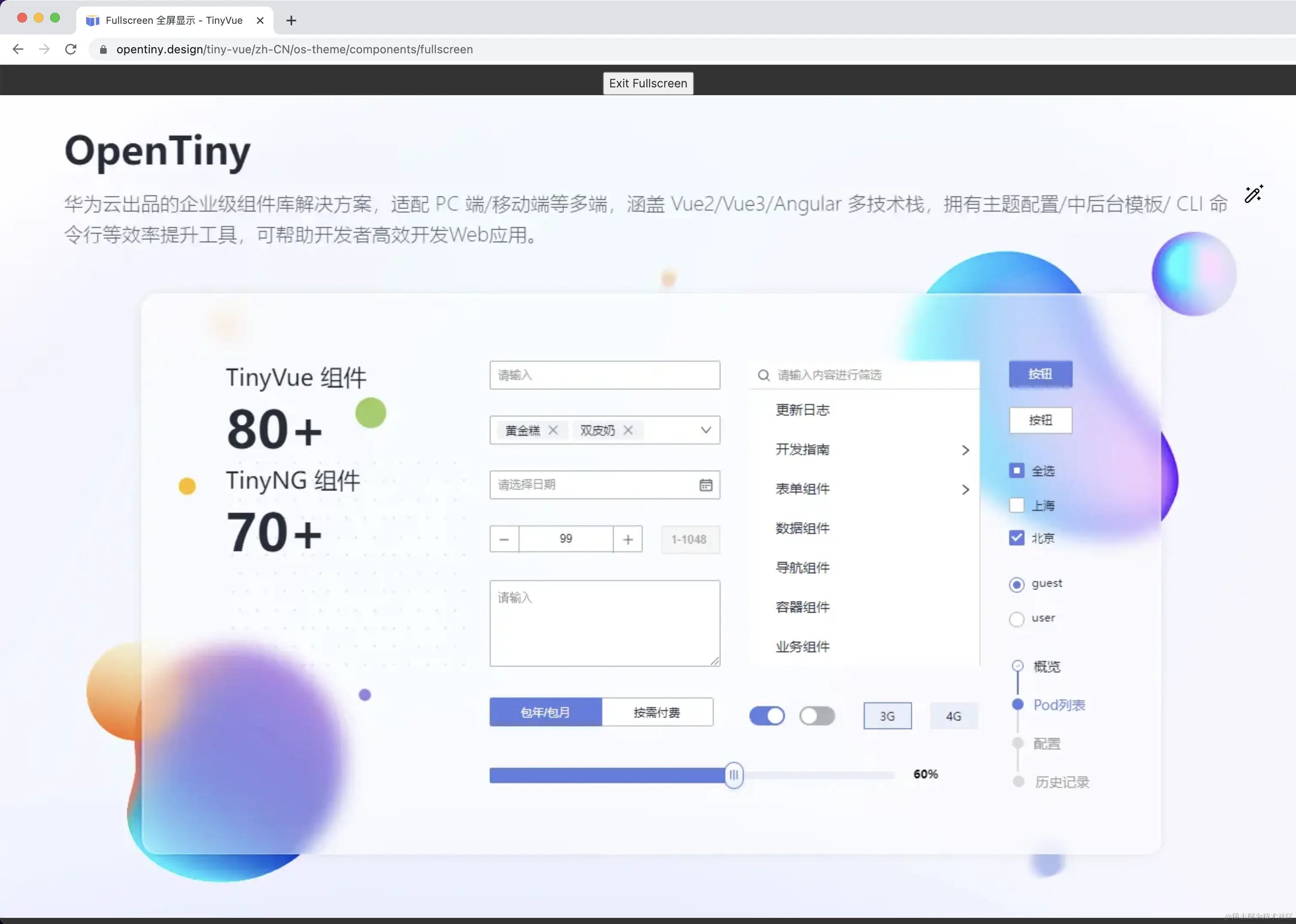Select the user radio button
1296x924 pixels.
1017,618
